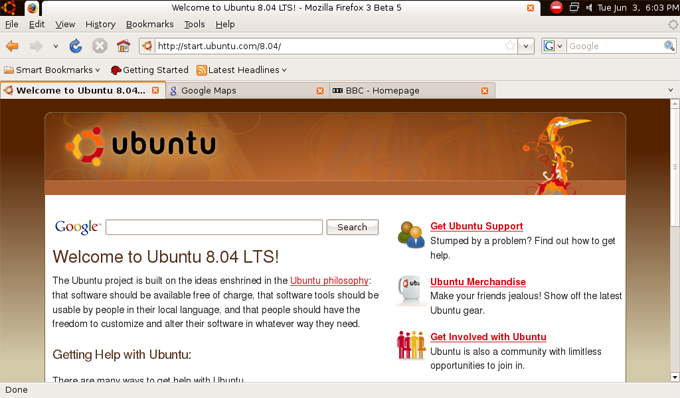Click the clock showing Tue Jun 3
The image size is (680, 398).
[638, 7]
